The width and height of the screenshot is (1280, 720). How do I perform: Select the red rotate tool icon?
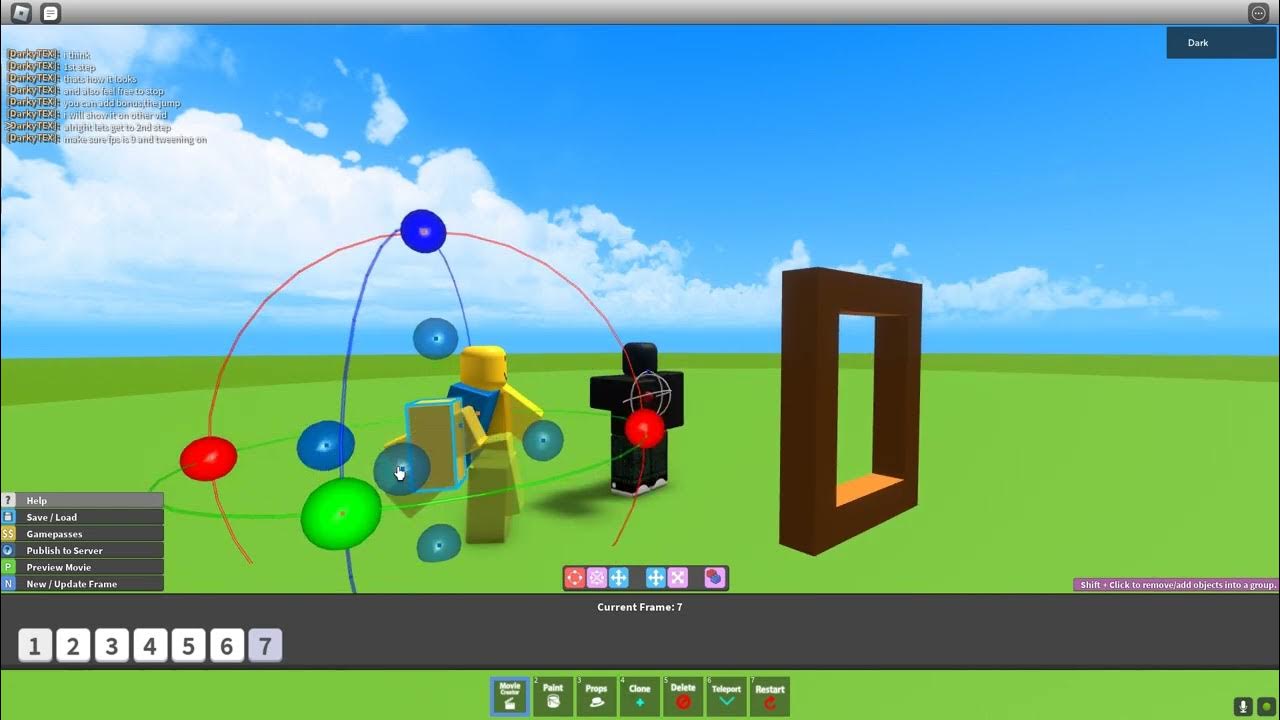(575, 577)
